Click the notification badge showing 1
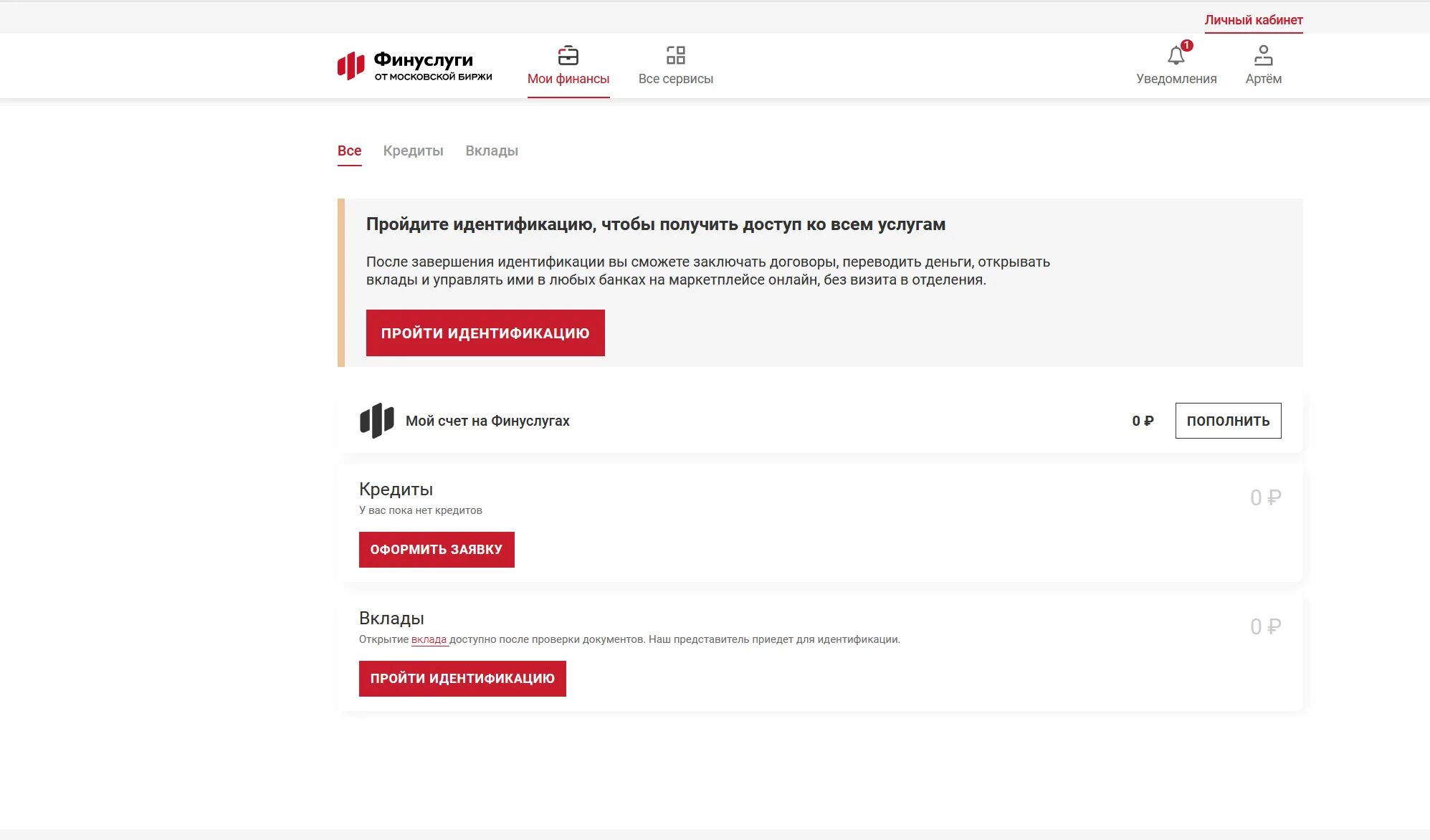The width and height of the screenshot is (1430, 840). click(1187, 45)
